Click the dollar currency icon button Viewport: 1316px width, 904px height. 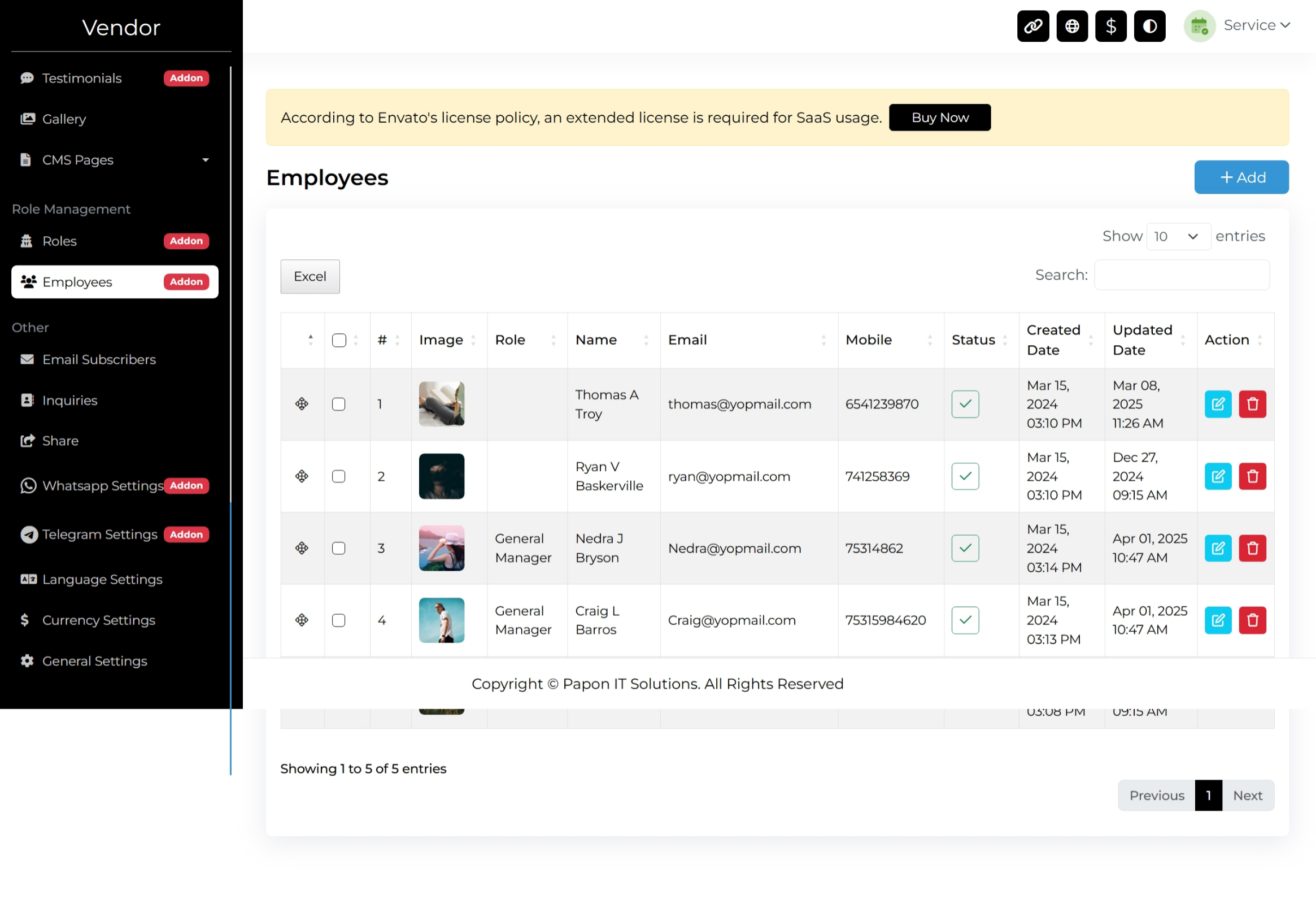point(1110,26)
